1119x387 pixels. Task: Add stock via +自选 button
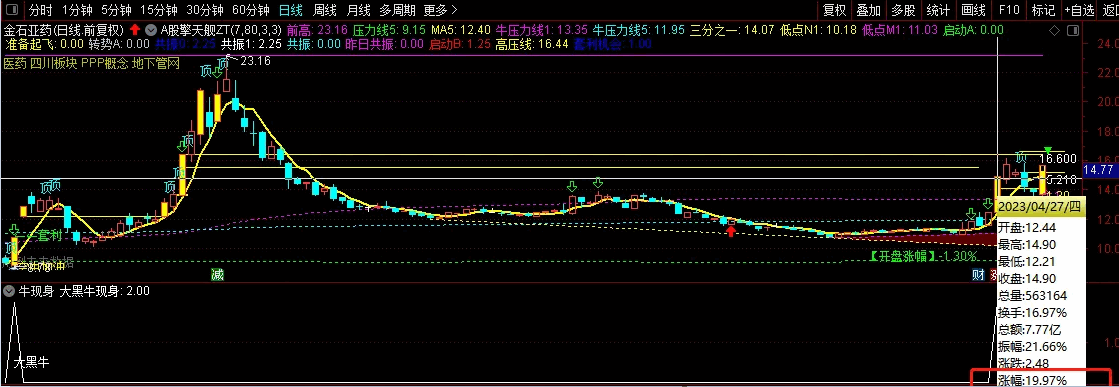click(x=1079, y=10)
